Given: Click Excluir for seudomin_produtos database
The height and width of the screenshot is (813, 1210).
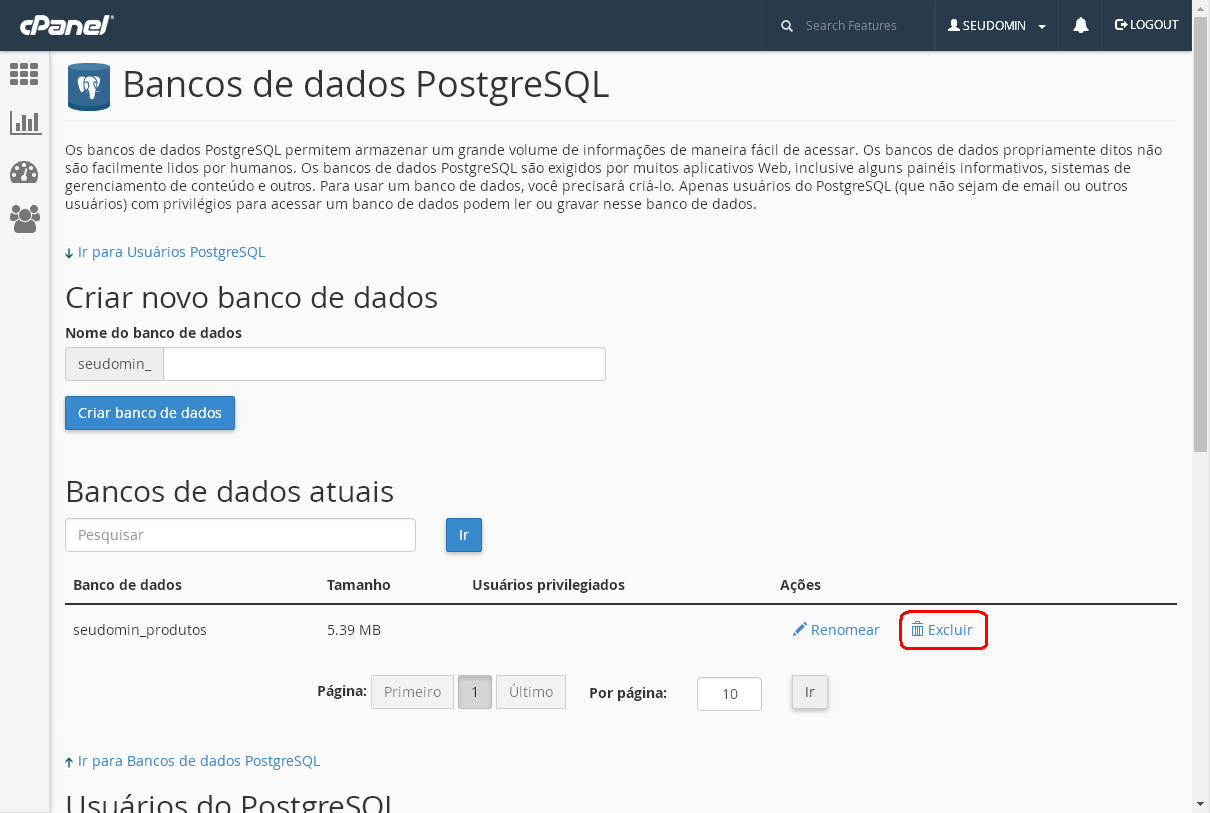Looking at the screenshot, I should (x=942, y=630).
